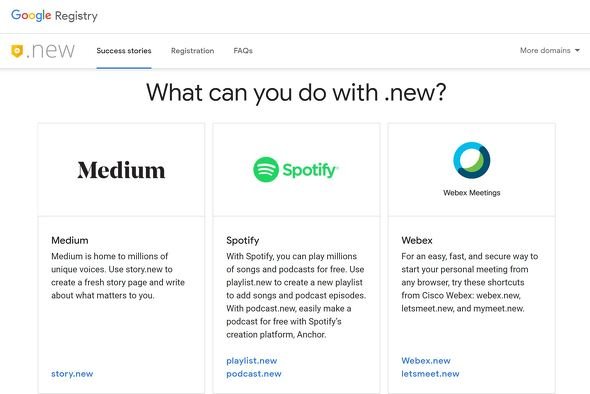Click the green Spotify logo
This screenshot has height=394, width=590.
point(296,170)
